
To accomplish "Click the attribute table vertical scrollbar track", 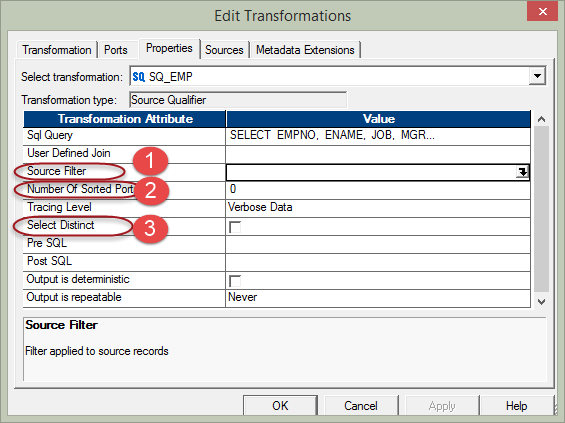I will pos(541,209).
